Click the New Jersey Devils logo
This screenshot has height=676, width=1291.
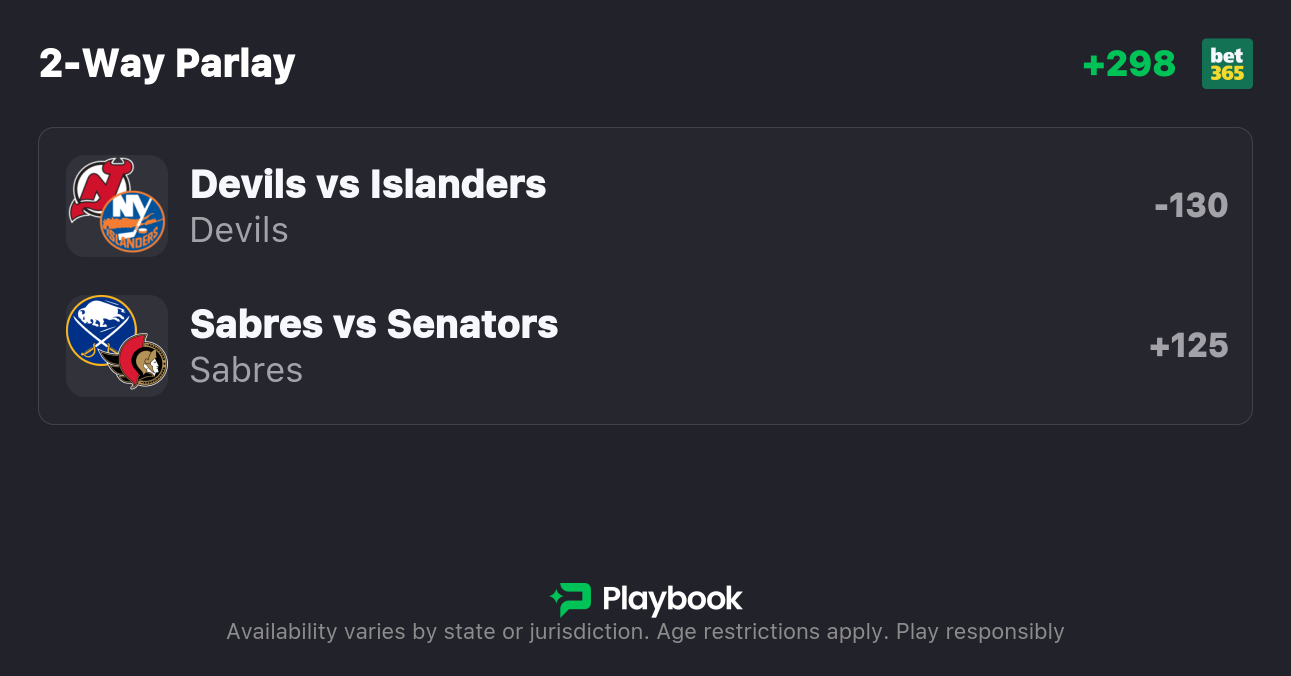[x=100, y=188]
